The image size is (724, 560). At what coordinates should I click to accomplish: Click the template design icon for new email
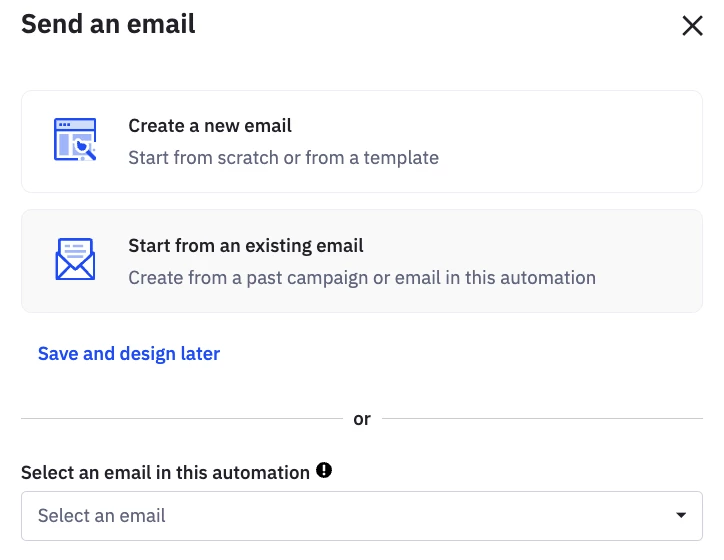pyautogui.click(x=75, y=140)
